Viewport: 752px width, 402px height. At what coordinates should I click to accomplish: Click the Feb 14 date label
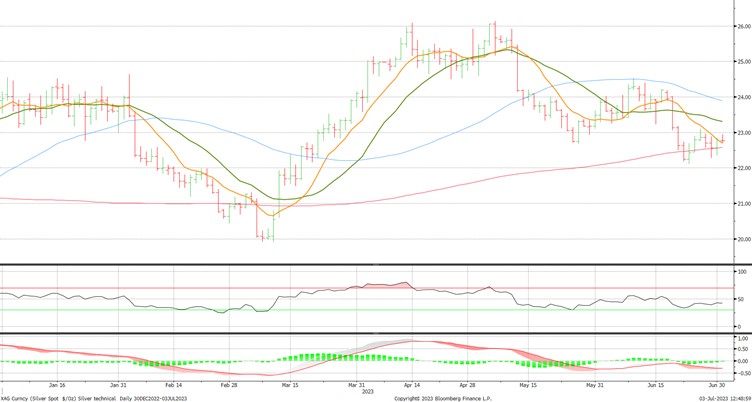tap(173, 385)
